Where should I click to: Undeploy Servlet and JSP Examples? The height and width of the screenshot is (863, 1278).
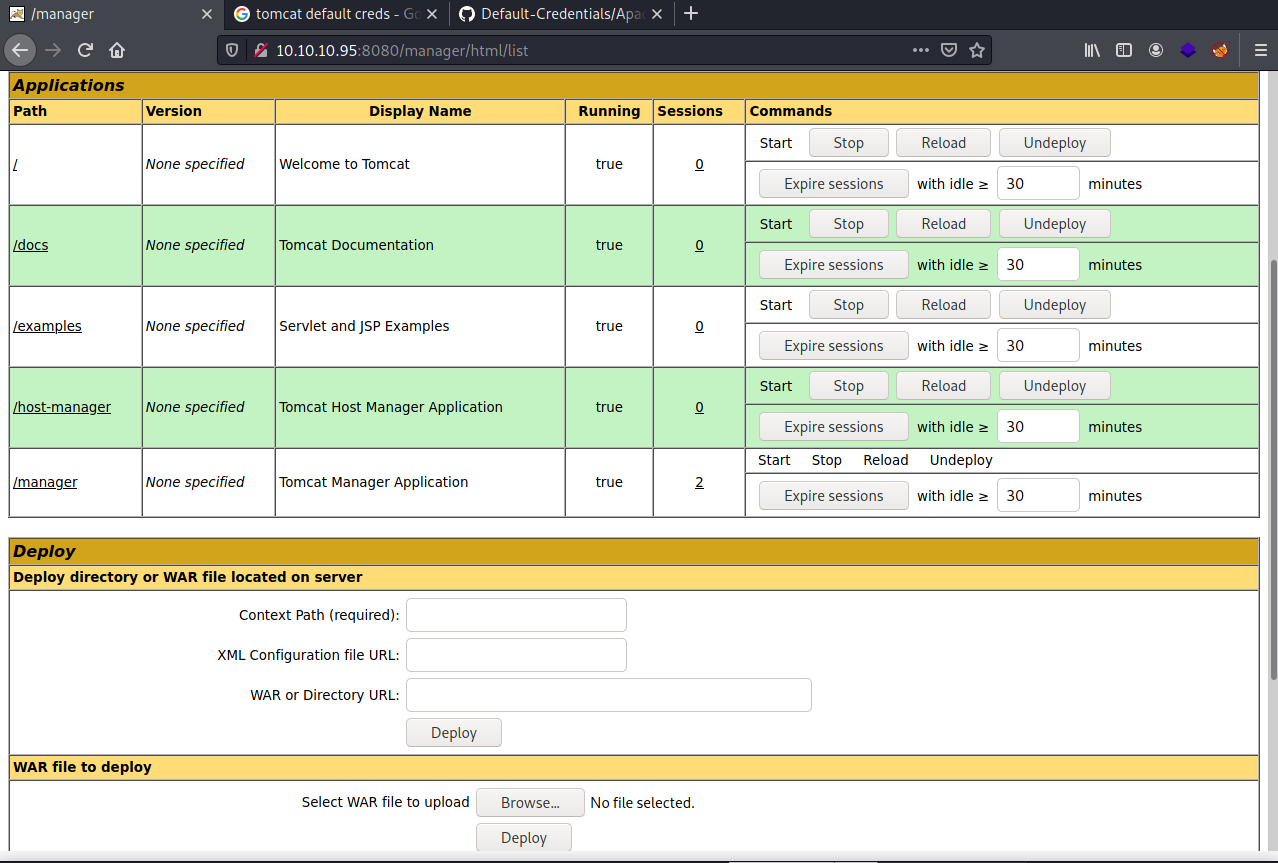point(1054,305)
